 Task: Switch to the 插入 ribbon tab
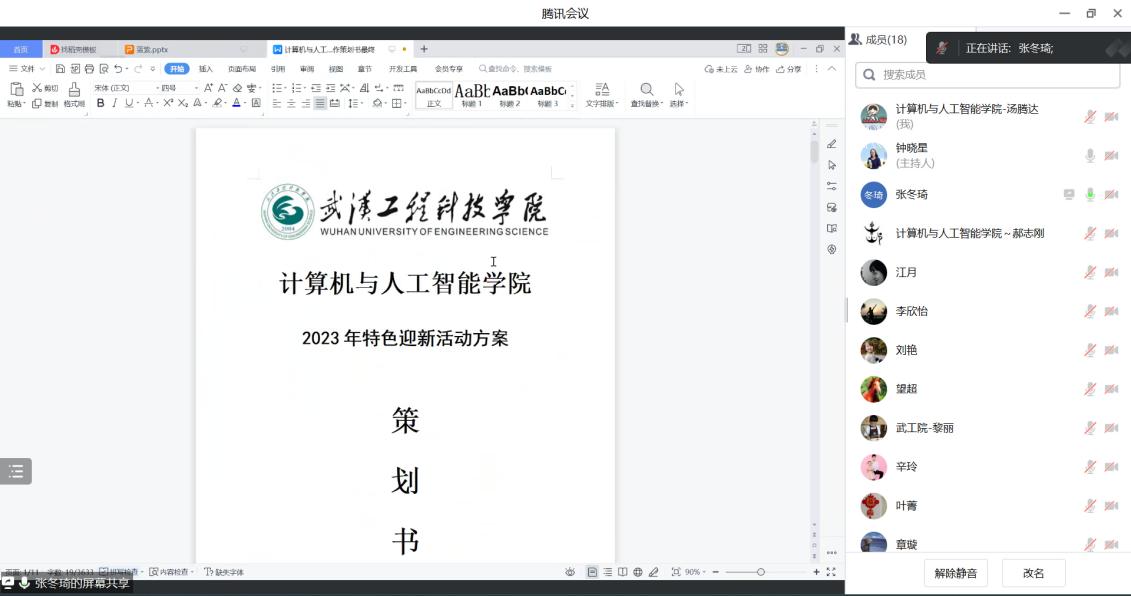(x=205, y=69)
